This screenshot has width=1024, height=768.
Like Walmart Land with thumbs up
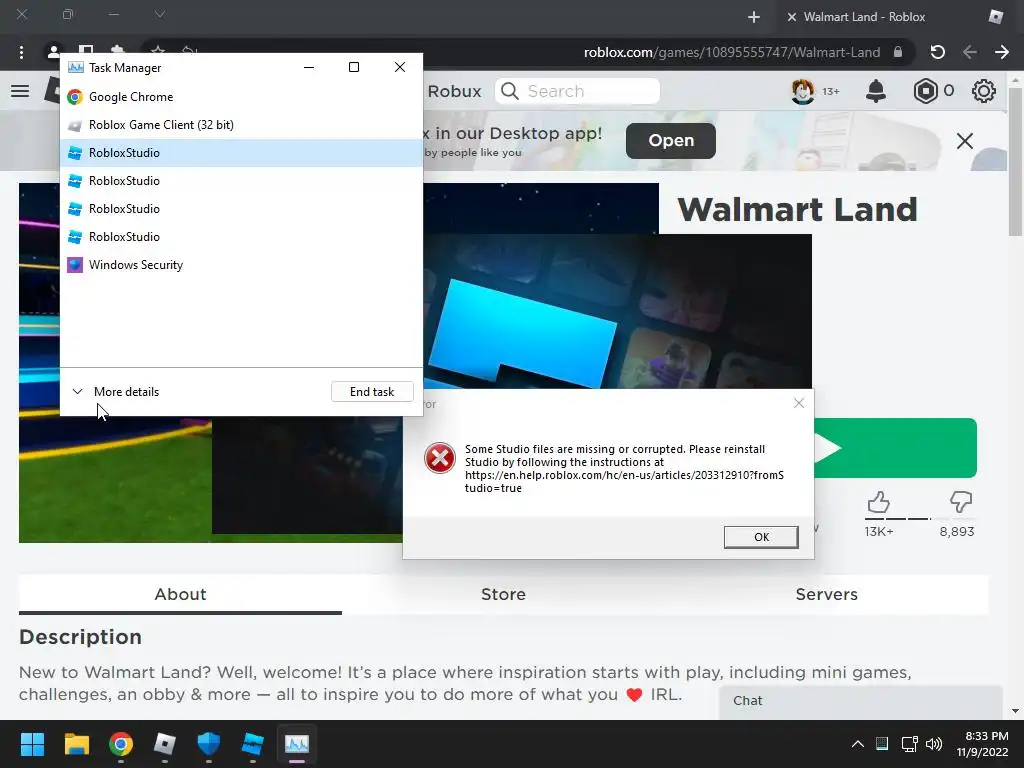click(x=879, y=502)
